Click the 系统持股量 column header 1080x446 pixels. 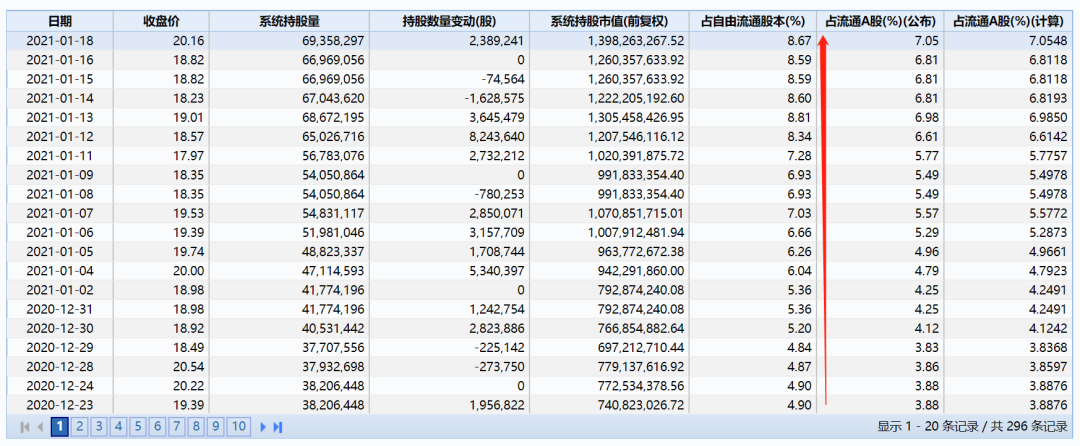(x=289, y=21)
